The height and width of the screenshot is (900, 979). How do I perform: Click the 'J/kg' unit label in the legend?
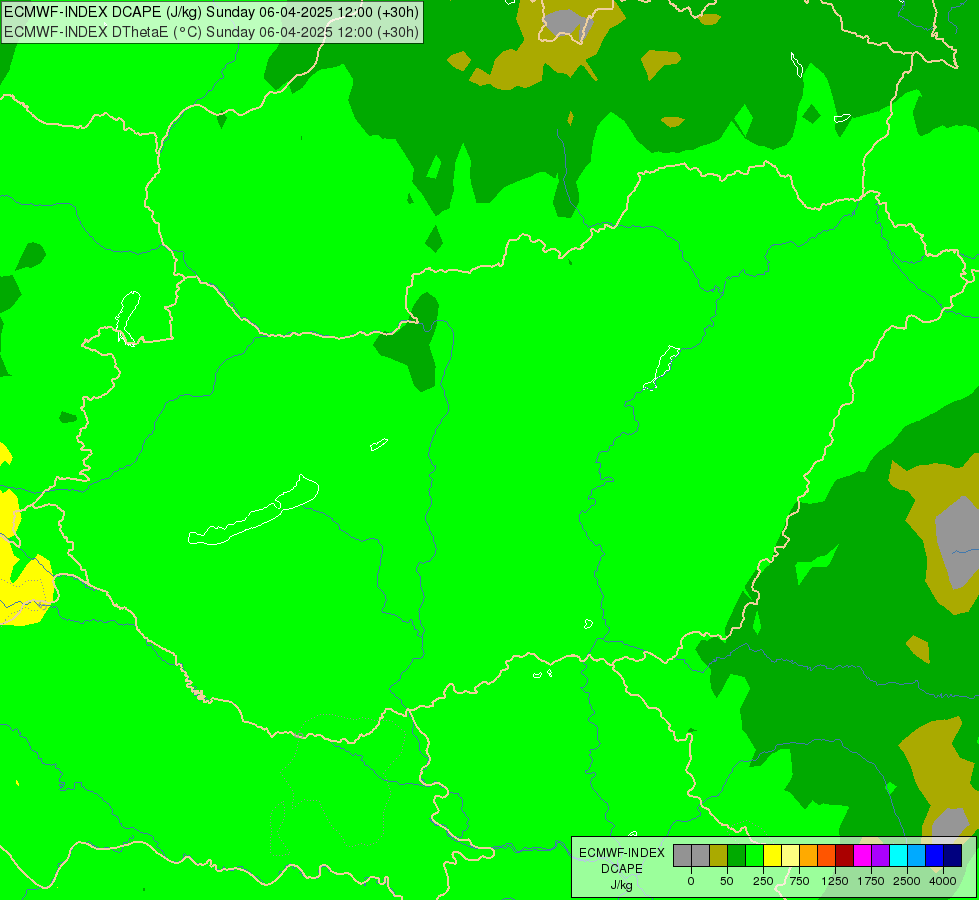pos(622,885)
